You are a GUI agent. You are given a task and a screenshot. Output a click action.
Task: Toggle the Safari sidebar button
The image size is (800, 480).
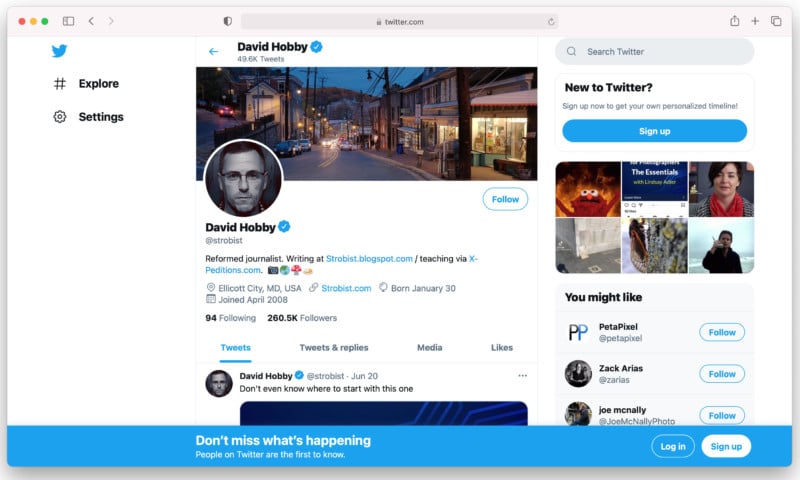(68, 21)
